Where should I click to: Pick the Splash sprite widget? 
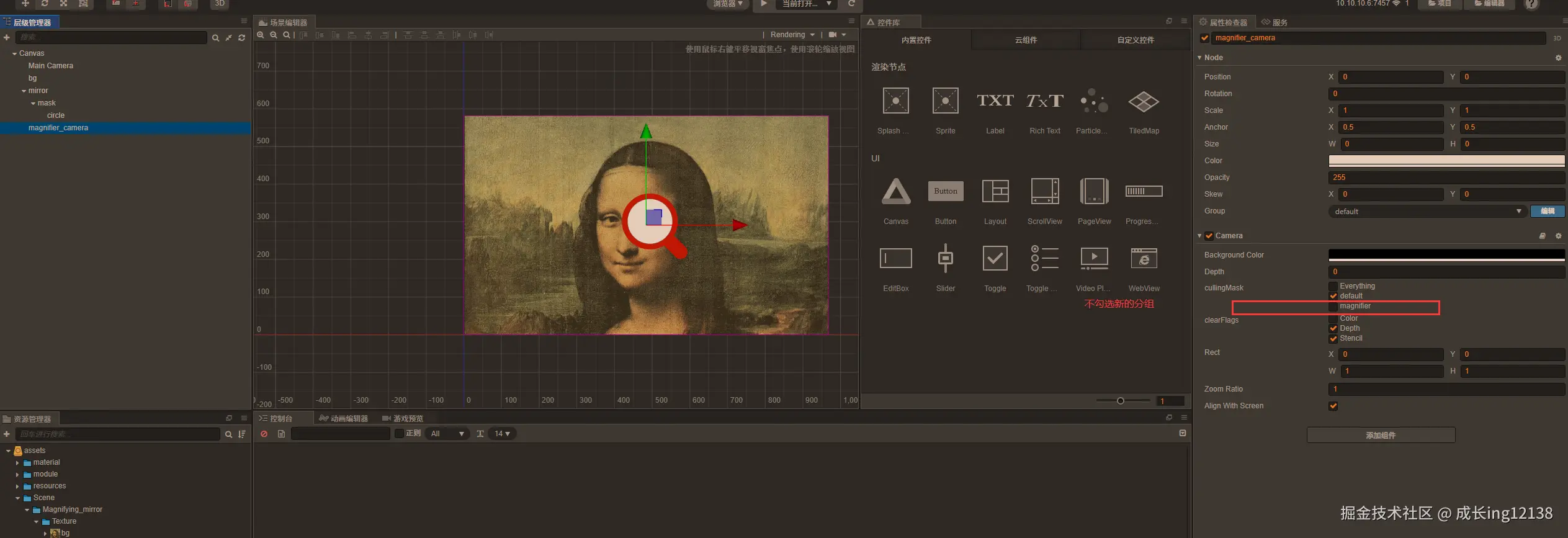pos(895,101)
